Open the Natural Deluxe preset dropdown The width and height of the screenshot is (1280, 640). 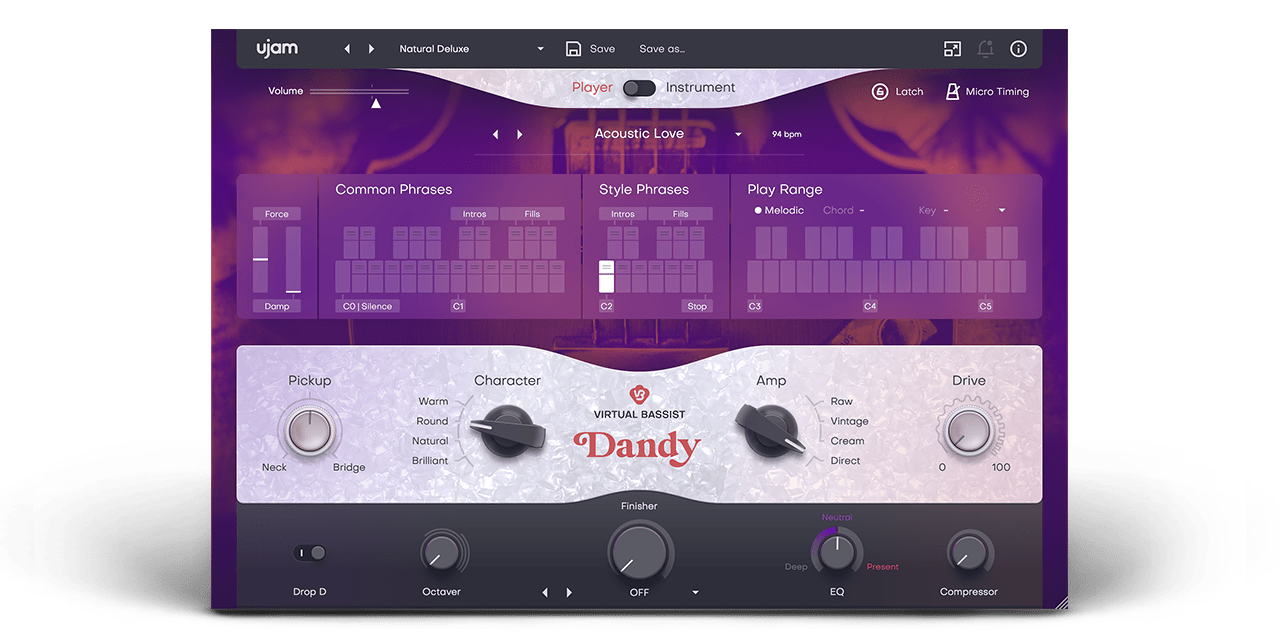pyautogui.click(x=540, y=49)
